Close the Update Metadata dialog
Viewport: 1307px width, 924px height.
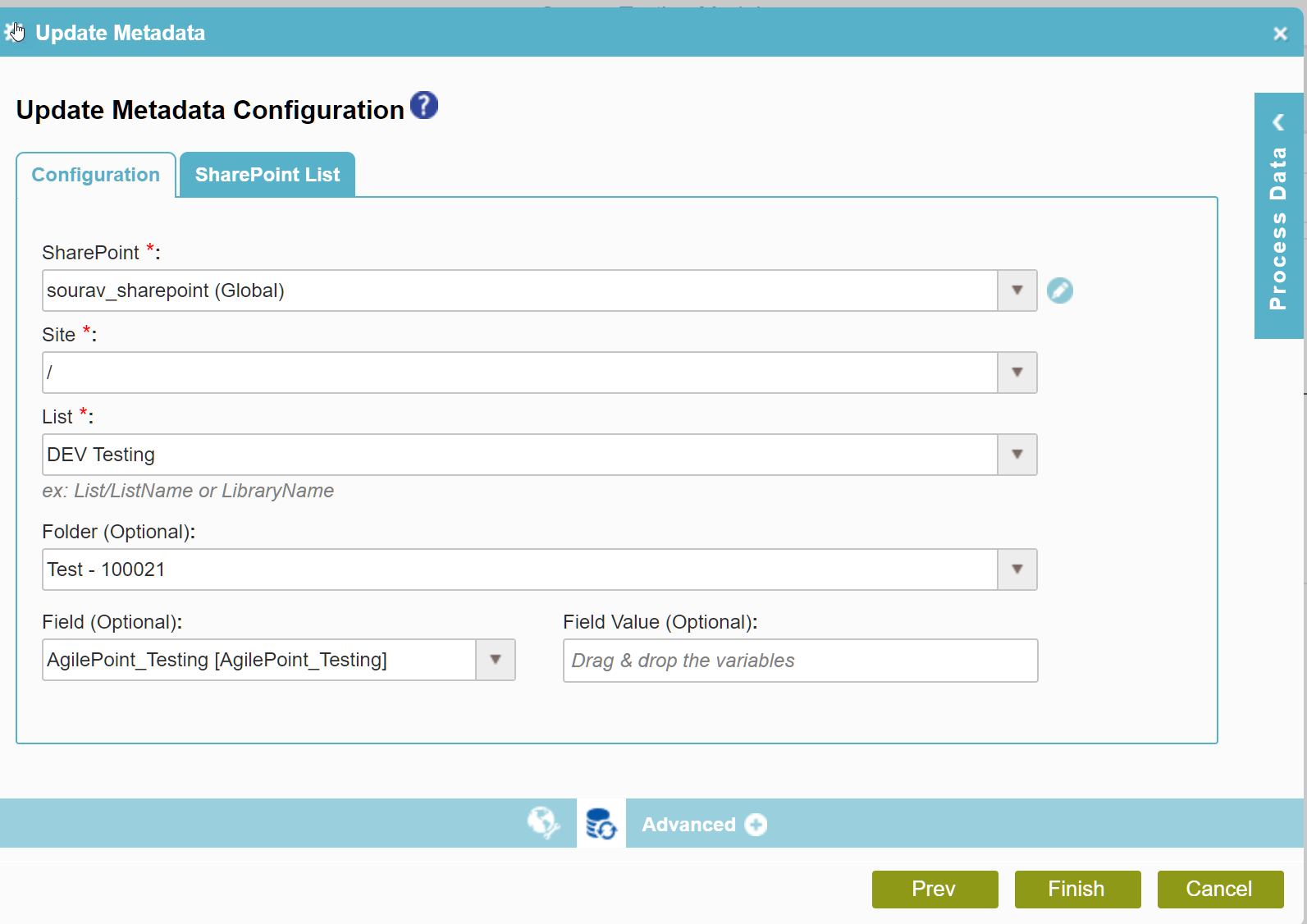click(1280, 34)
